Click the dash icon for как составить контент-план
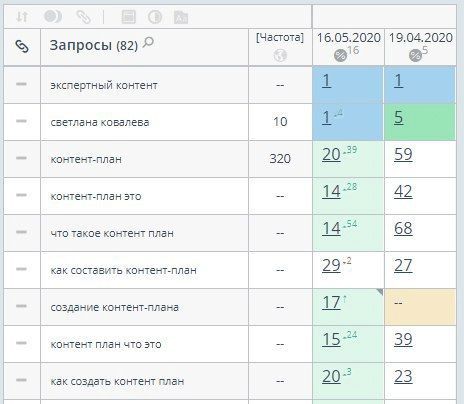This screenshot has width=464, height=404. coord(21,269)
